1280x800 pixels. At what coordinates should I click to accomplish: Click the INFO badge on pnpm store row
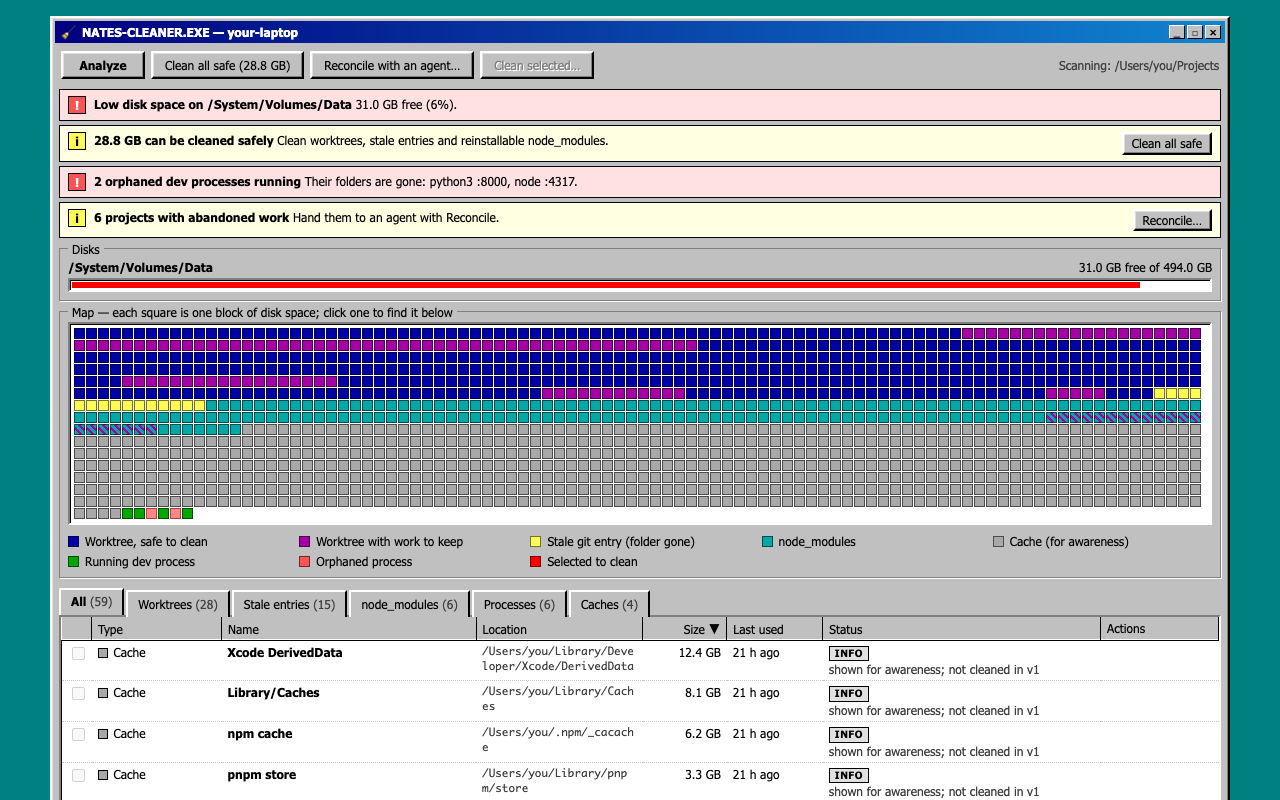click(x=848, y=775)
